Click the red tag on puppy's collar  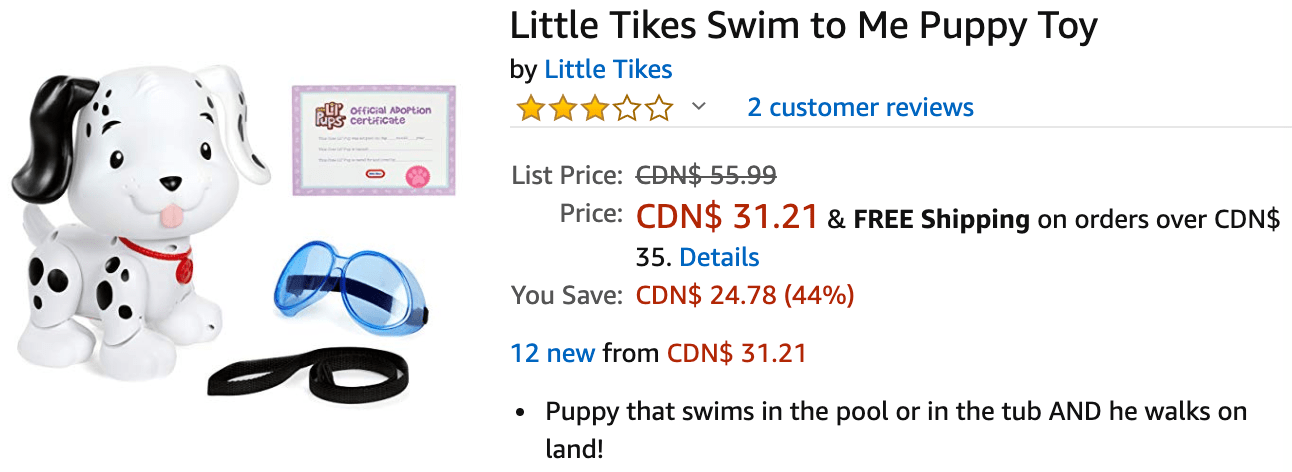[x=183, y=269]
